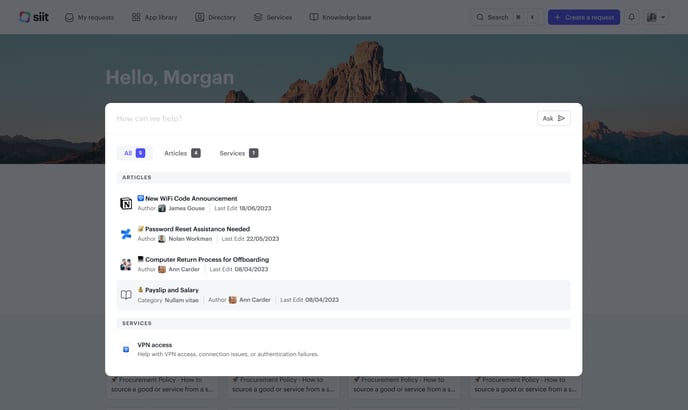Viewport: 688px width, 410px height.
Task: Click the book icon beside Payslip and Salary
Action: tap(126, 295)
